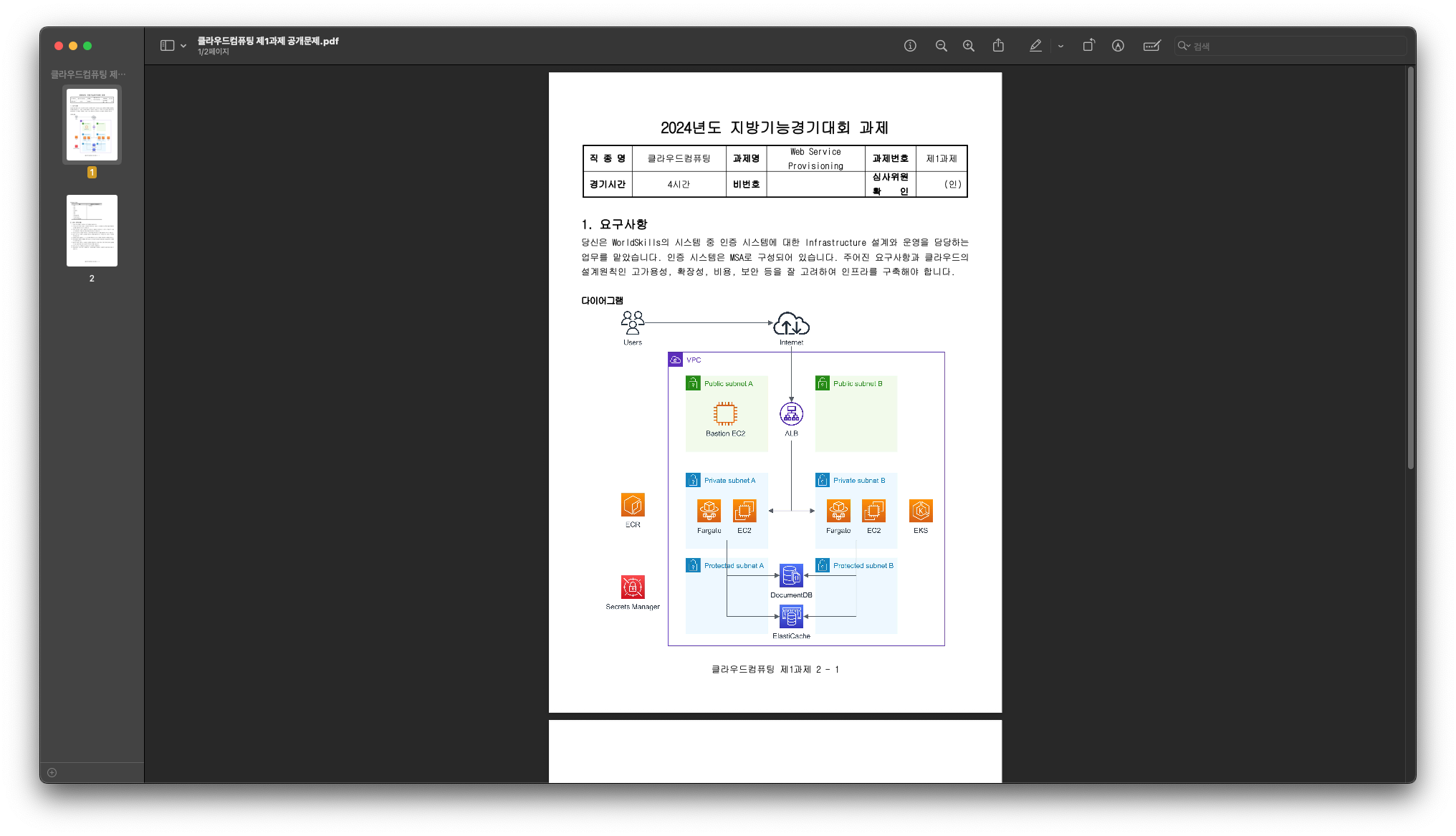The width and height of the screenshot is (1456, 836).
Task: Click the vertical scrollbar handle
Action: (1410, 269)
